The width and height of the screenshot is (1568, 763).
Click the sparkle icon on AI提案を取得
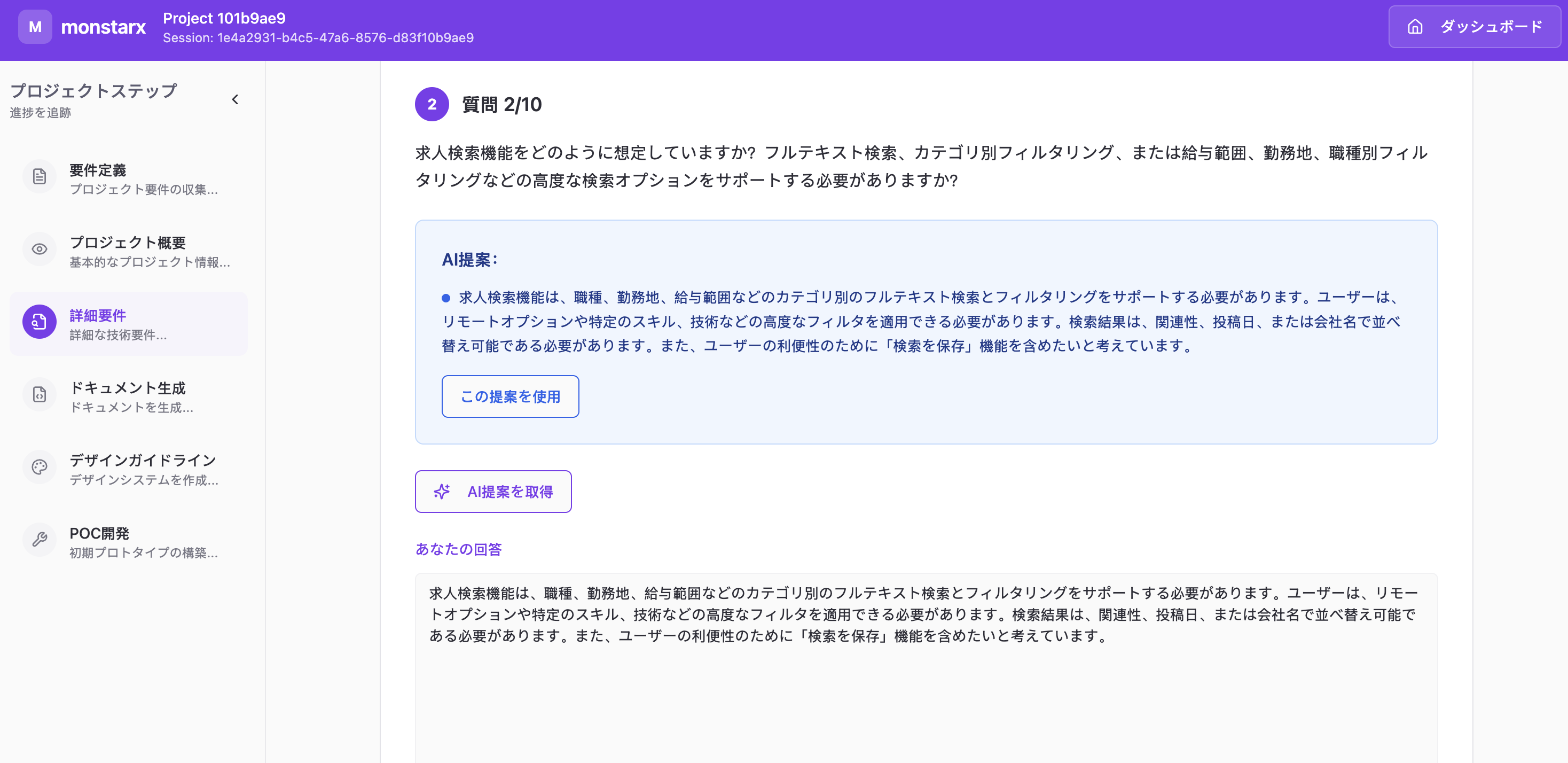442,492
